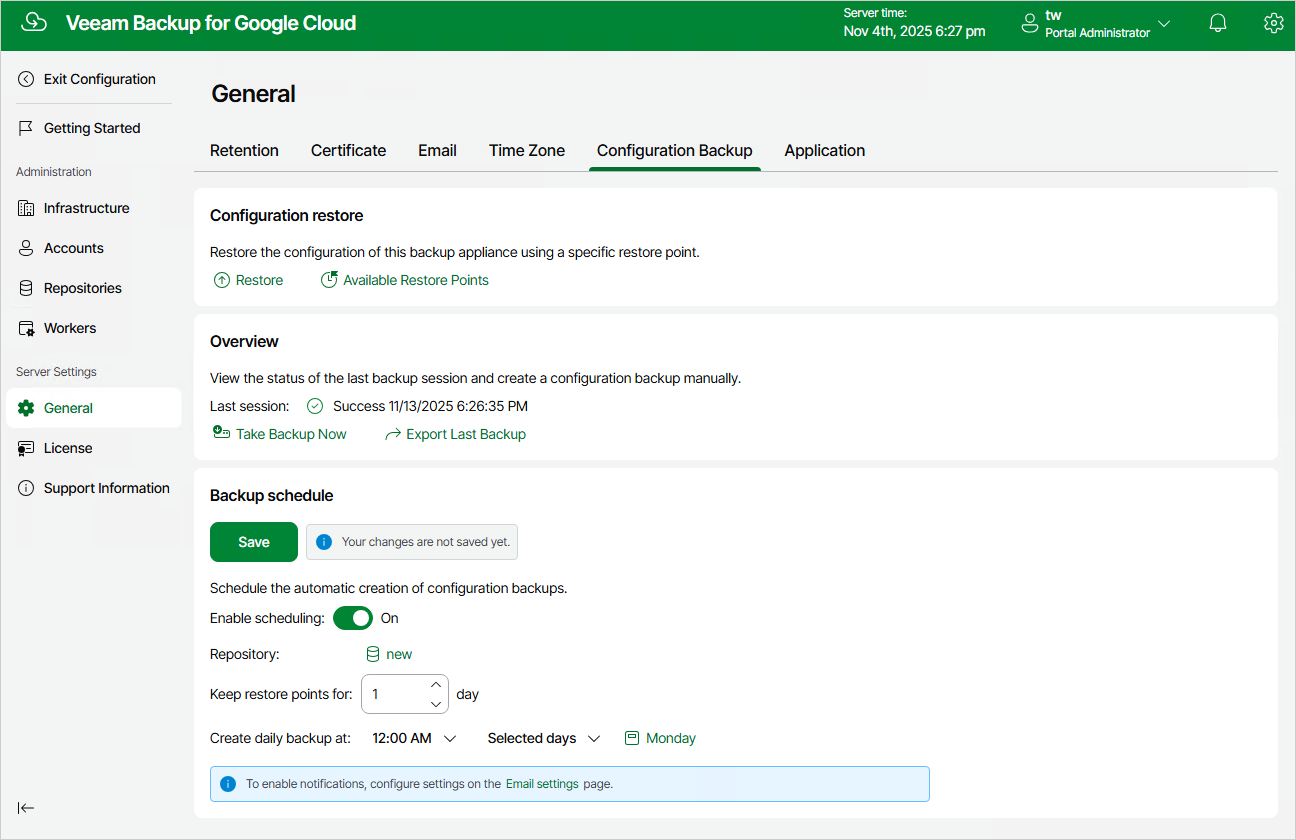This screenshot has height=840, width=1296.
Task: Click the Support Information info icon
Action: [26, 488]
